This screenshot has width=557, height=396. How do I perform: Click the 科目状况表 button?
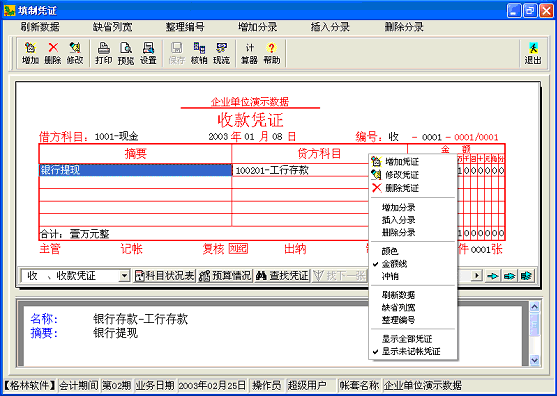coord(164,276)
